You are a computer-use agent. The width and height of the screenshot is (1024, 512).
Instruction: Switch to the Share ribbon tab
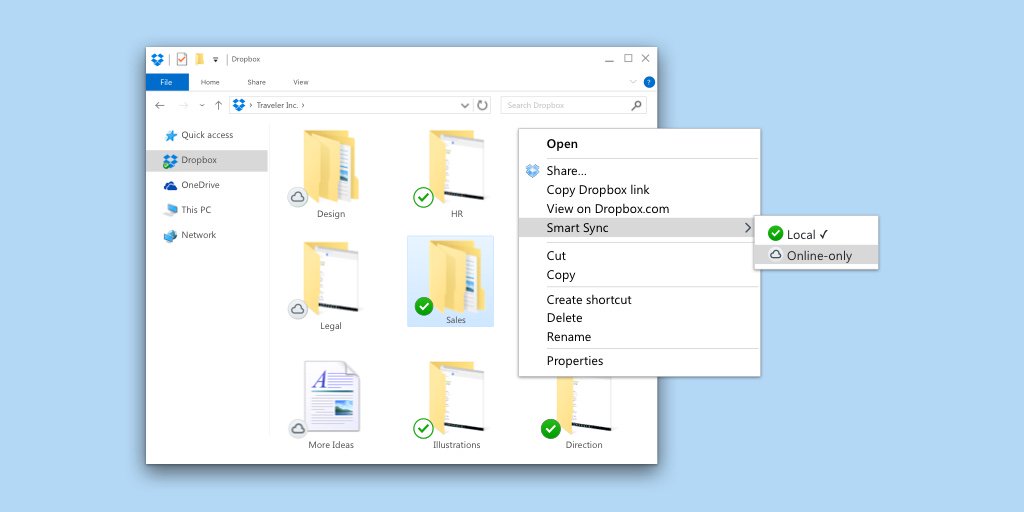tap(257, 82)
